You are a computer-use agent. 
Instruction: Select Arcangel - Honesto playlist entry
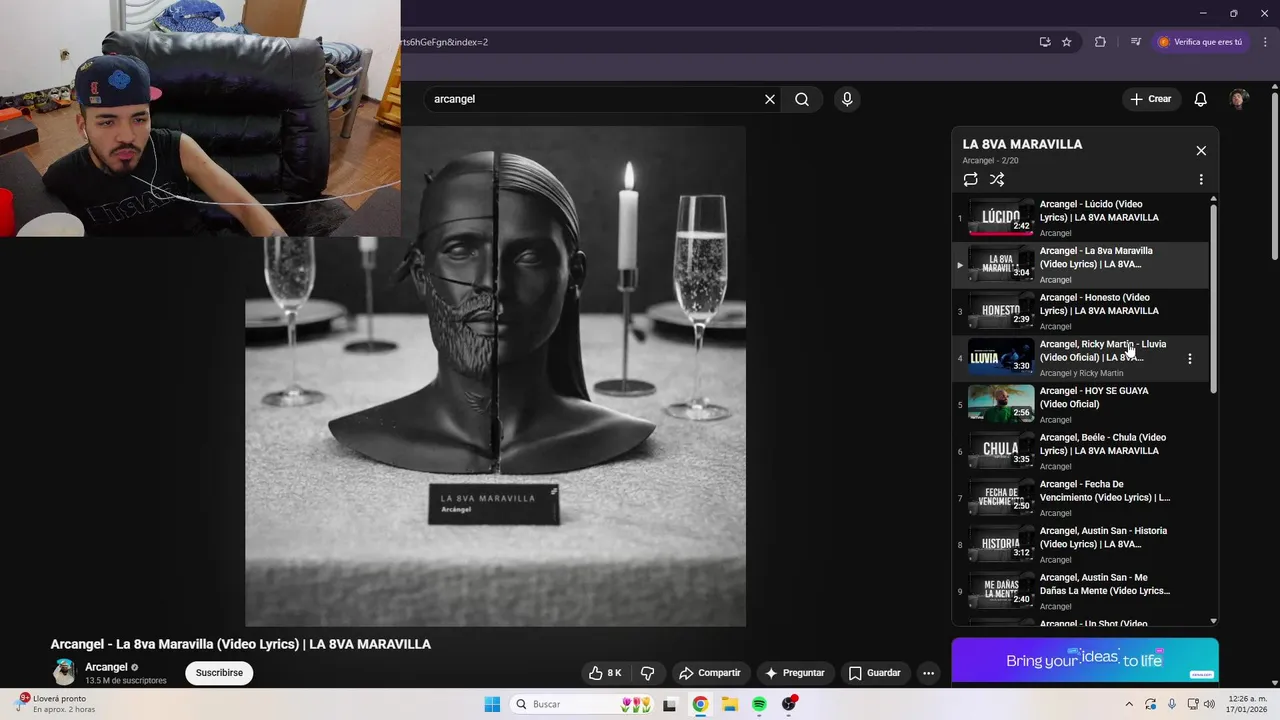(x=1080, y=311)
